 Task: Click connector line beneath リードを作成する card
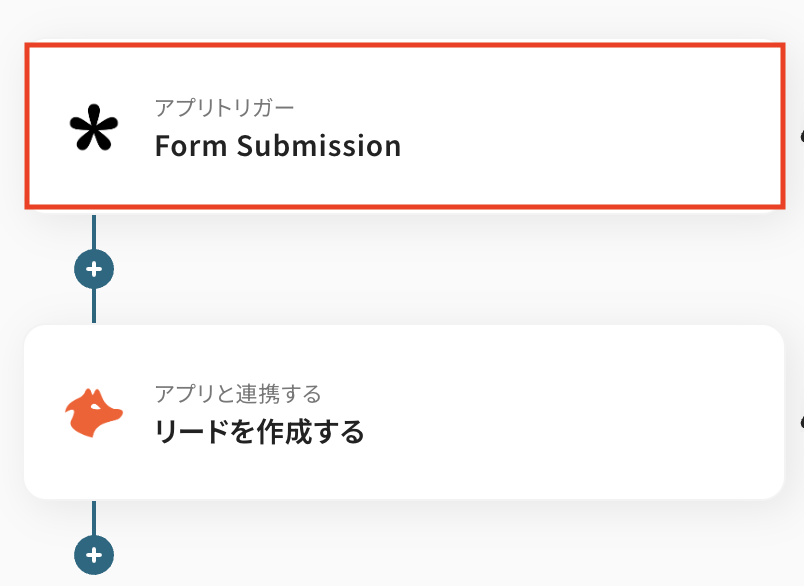[94, 517]
